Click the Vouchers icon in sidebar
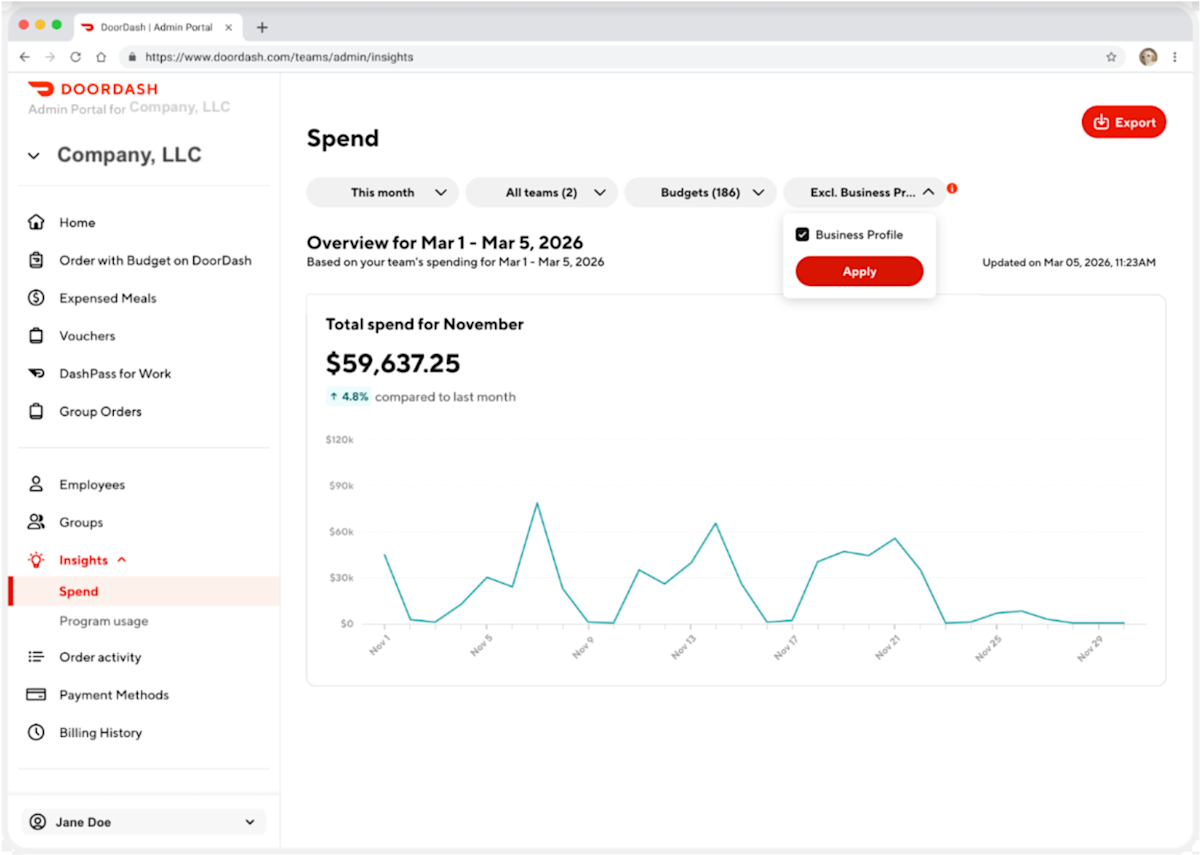The height and width of the screenshot is (855, 1200). (36, 336)
